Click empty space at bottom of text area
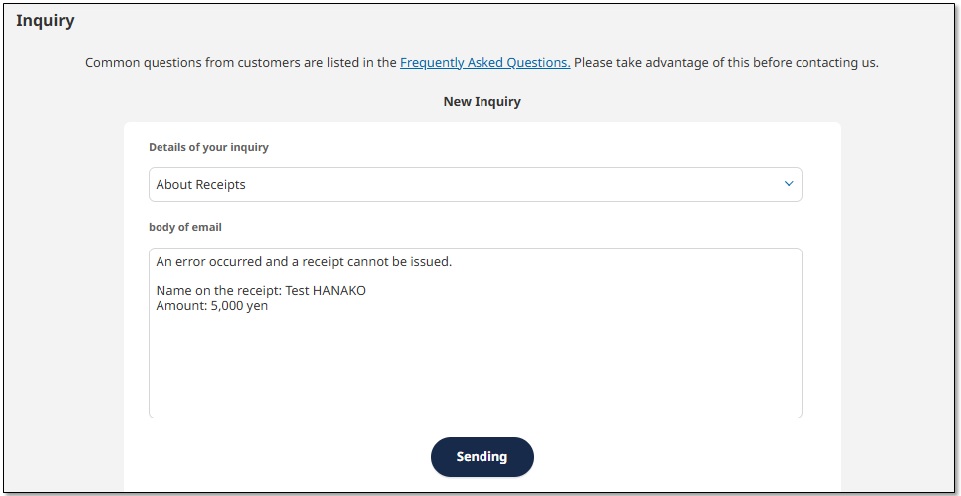 475,395
